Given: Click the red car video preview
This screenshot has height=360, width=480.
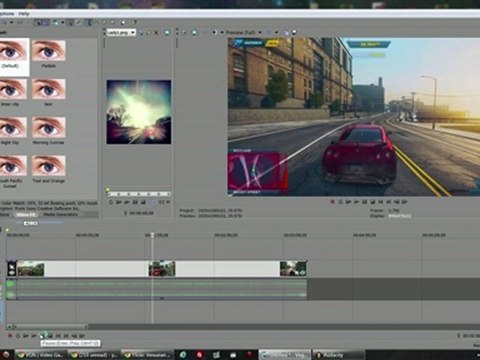Looking at the screenshot, I should click(x=354, y=117).
